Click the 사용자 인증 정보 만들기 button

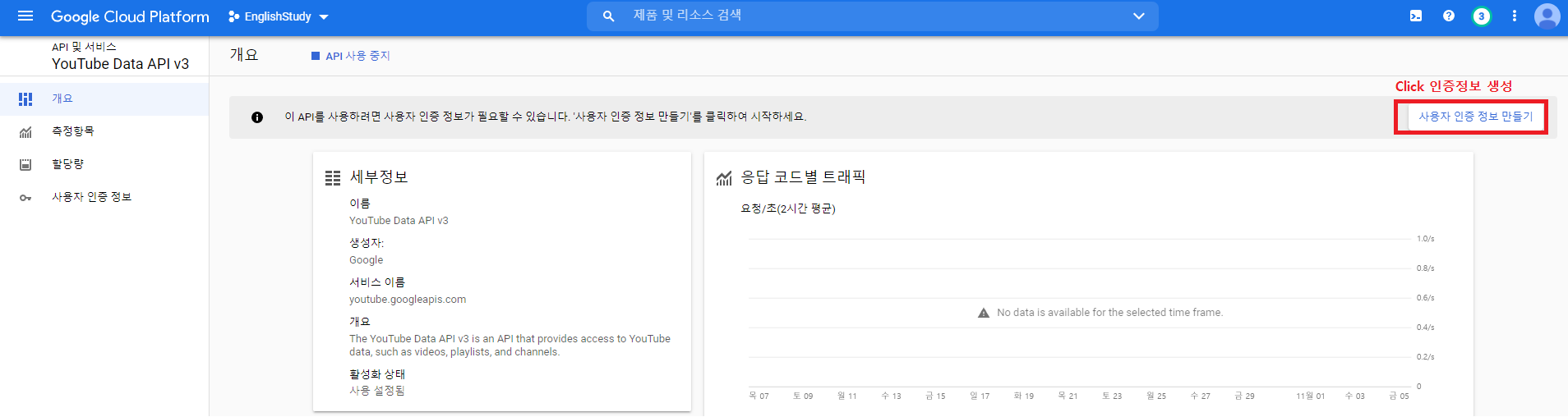click(1476, 117)
